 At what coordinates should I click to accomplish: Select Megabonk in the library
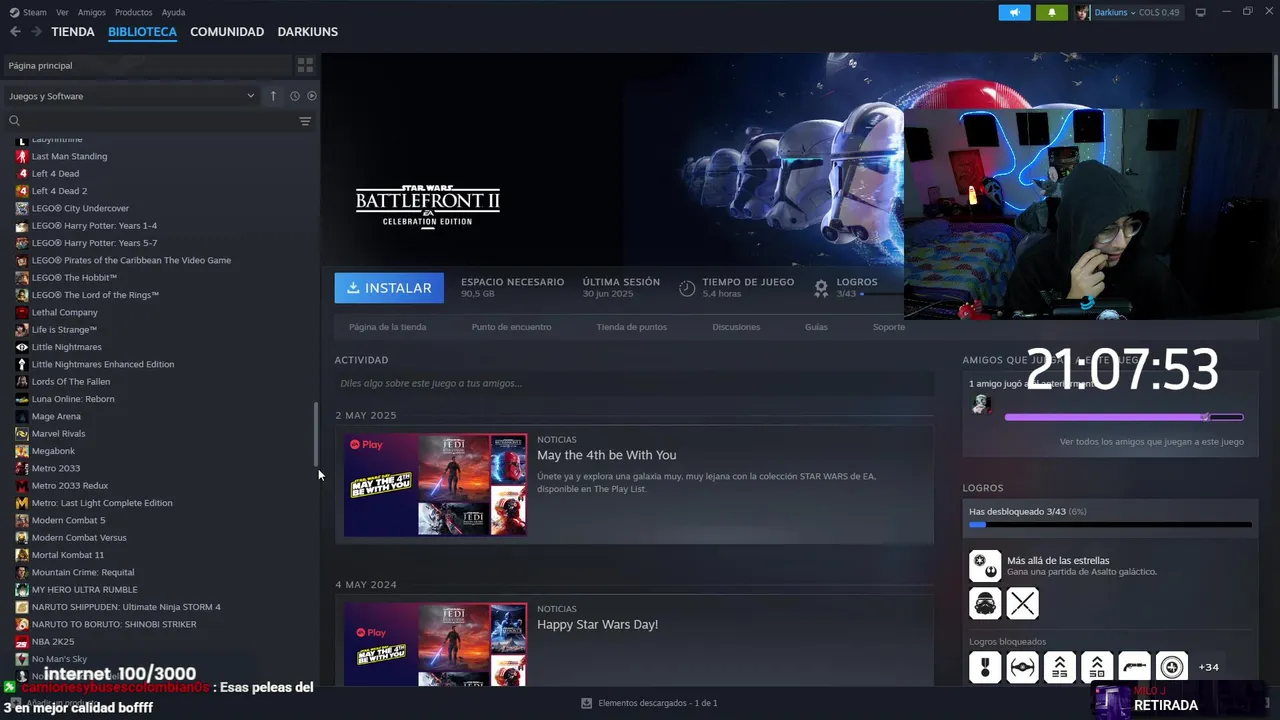click(x=53, y=451)
